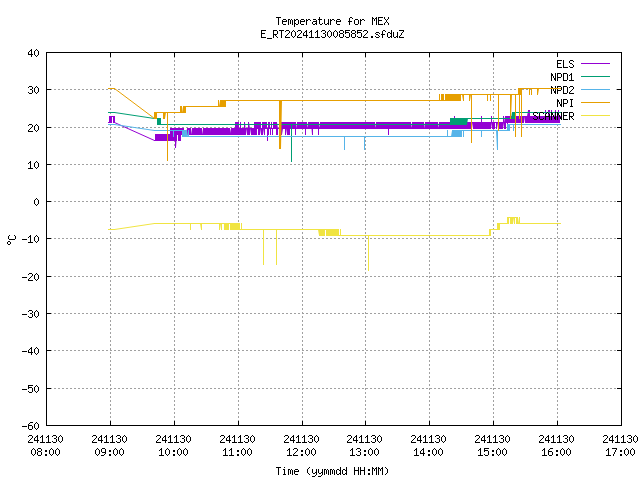Click the °C axis unit label
The image size is (640, 480).
11,240
